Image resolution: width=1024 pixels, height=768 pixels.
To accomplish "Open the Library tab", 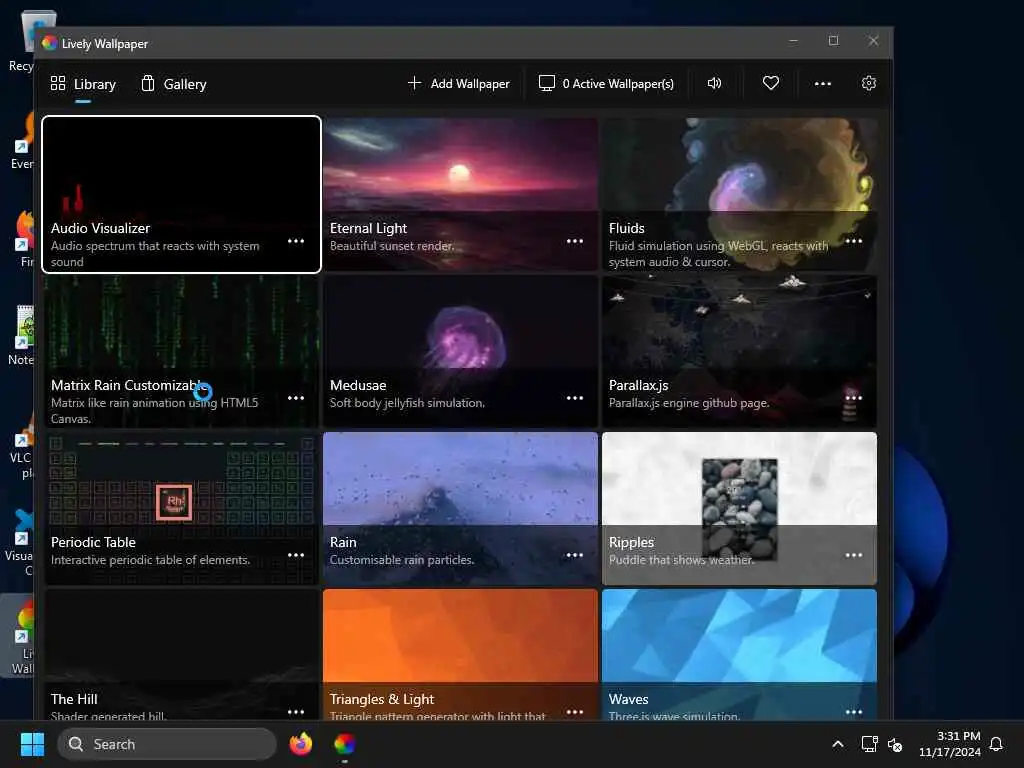I will (83, 84).
